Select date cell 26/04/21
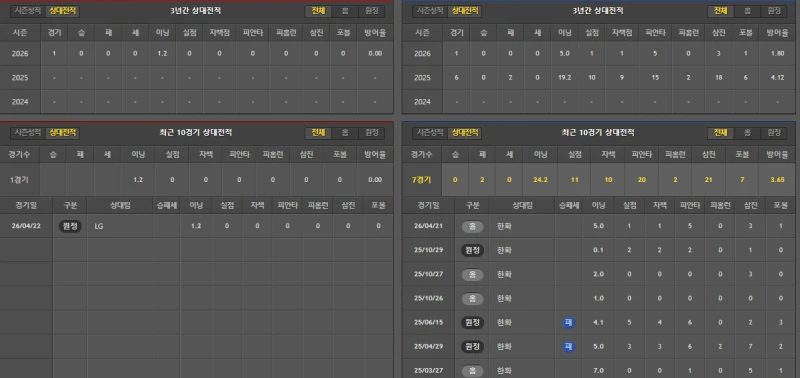 point(428,226)
